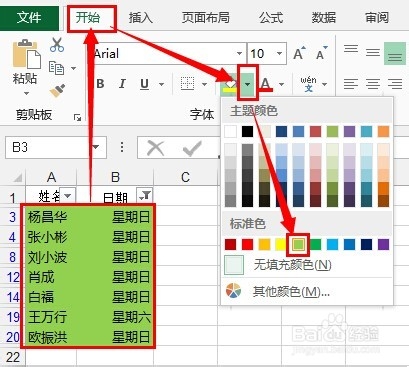Viewport: 409px width, 367px height.
Task: Apply middle vertical alignment
Action: click(x=373, y=52)
